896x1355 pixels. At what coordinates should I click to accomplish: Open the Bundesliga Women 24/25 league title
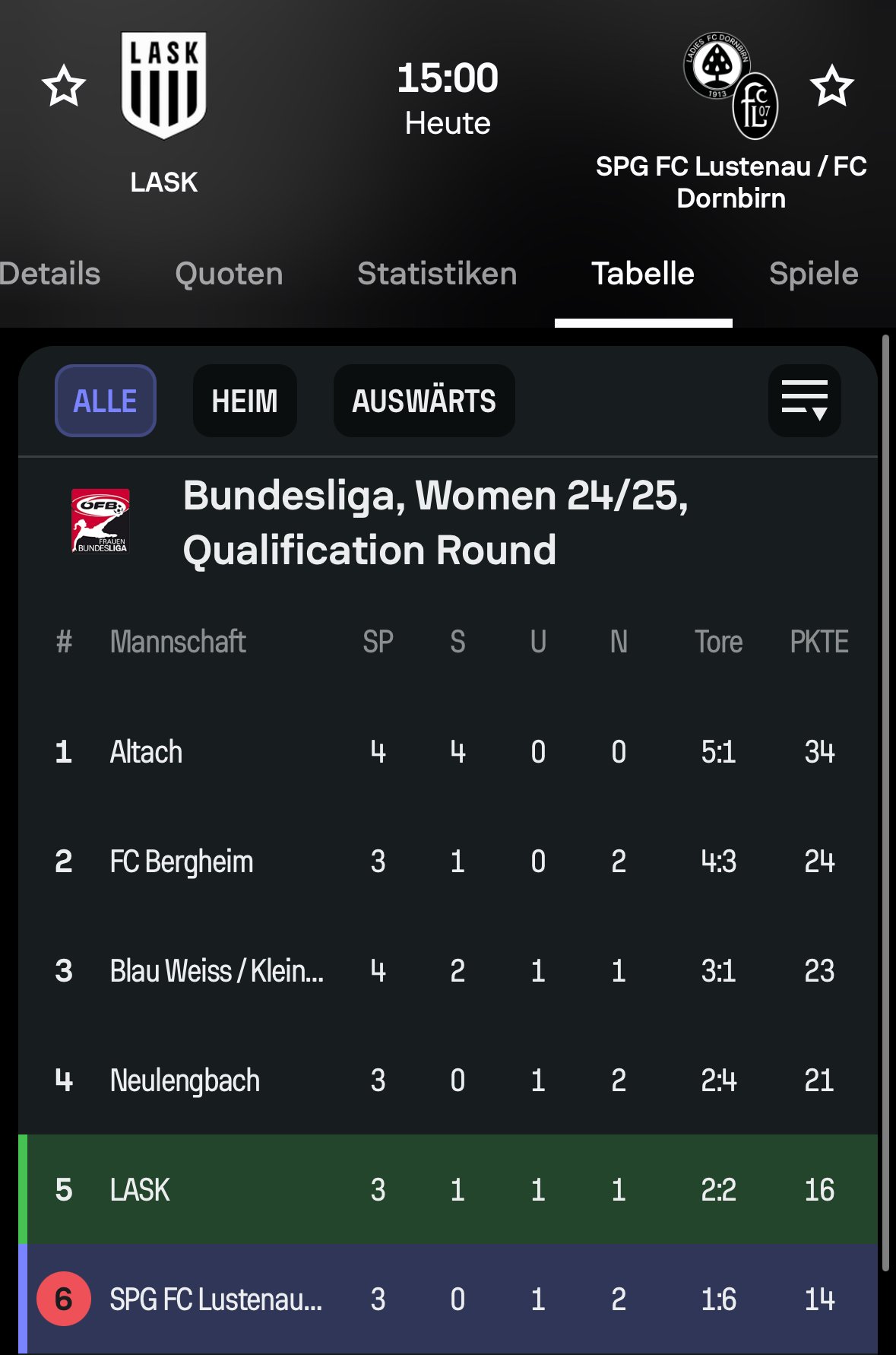pyautogui.click(x=435, y=522)
